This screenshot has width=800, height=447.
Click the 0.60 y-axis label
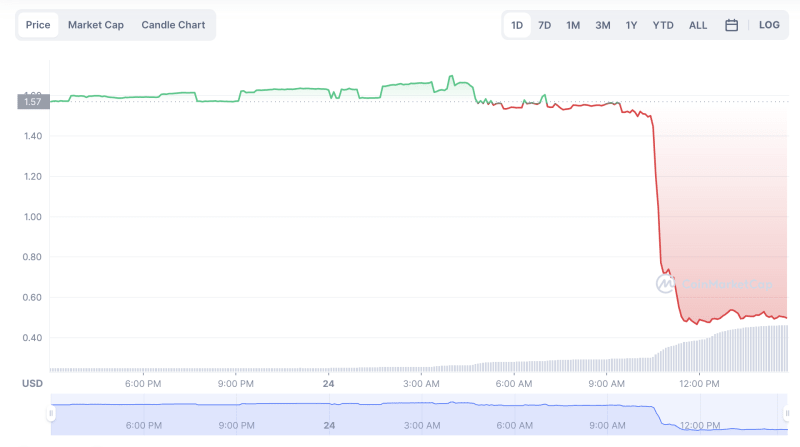click(x=32, y=297)
